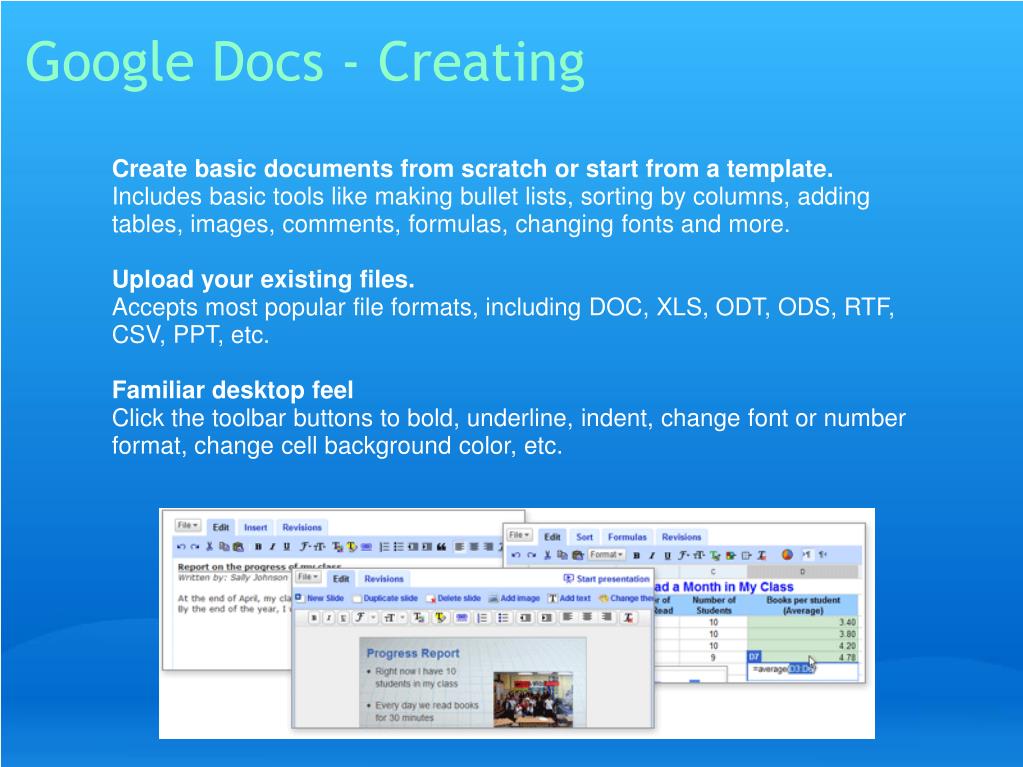Click the text color icon in the document toolbar

(x=337, y=547)
